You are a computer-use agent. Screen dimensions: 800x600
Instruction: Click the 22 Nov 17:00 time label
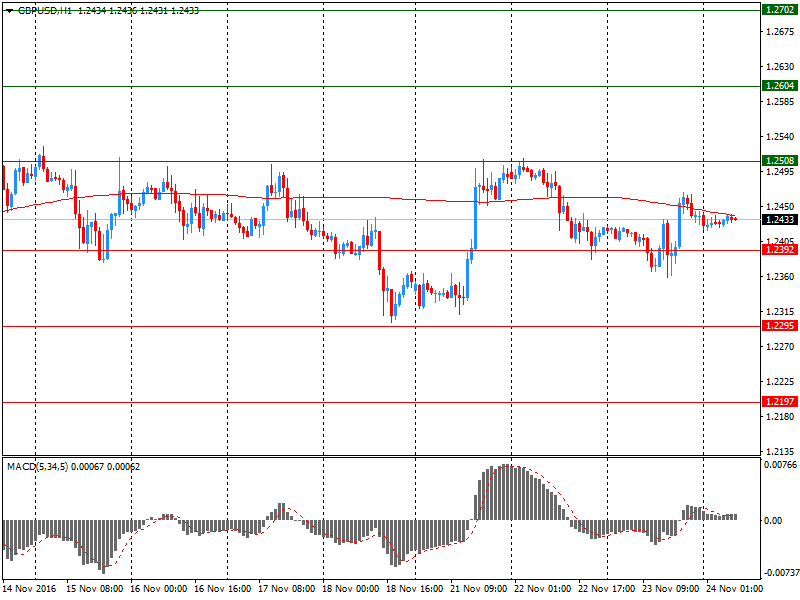pos(606,588)
